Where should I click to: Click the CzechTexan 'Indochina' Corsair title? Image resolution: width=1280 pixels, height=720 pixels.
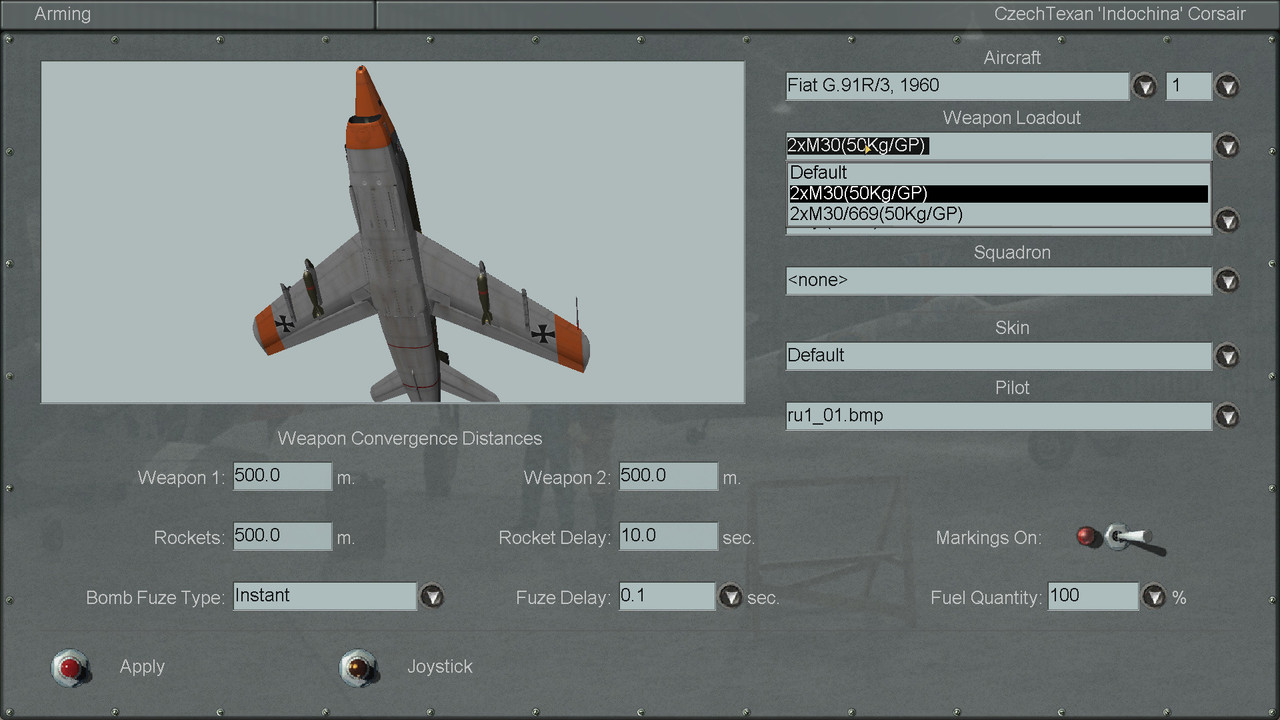(1120, 14)
